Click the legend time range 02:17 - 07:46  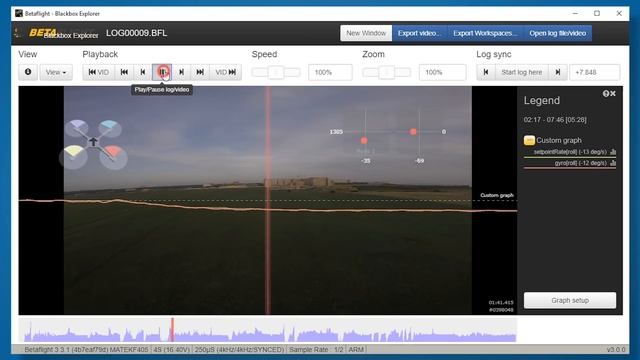coord(555,120)
